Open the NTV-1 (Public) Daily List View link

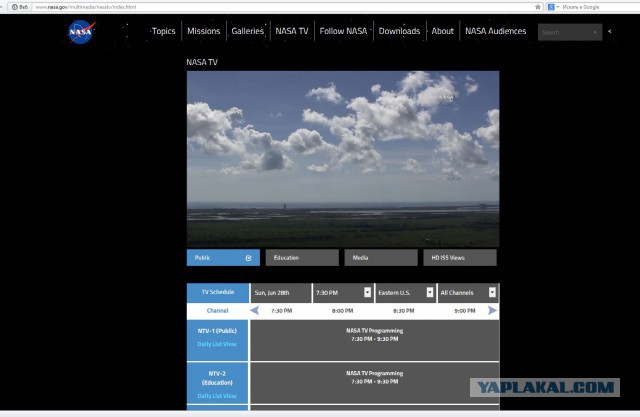pyautogui.click(x=217, y=344)
